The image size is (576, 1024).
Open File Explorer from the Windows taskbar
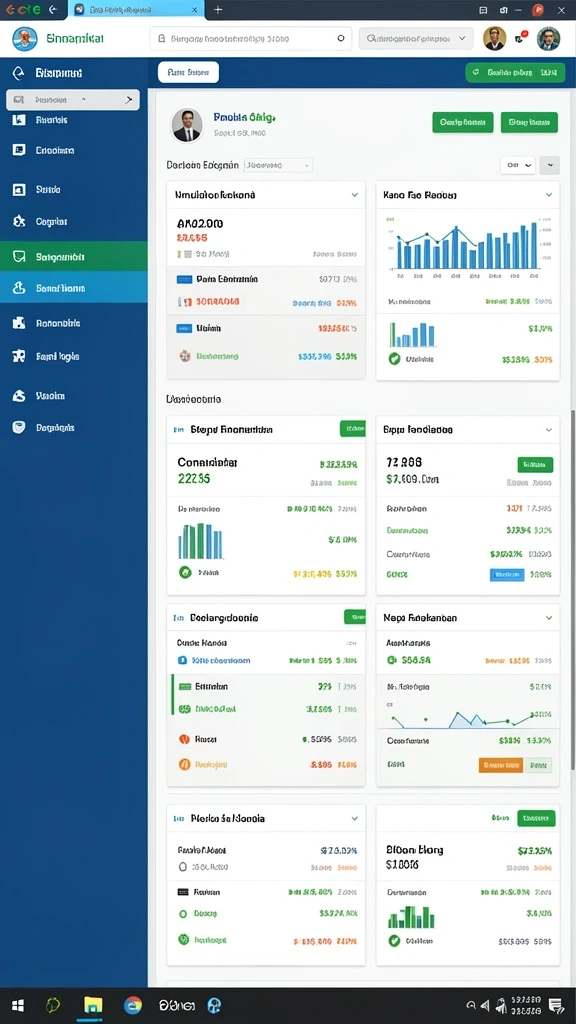[93, 1005]
